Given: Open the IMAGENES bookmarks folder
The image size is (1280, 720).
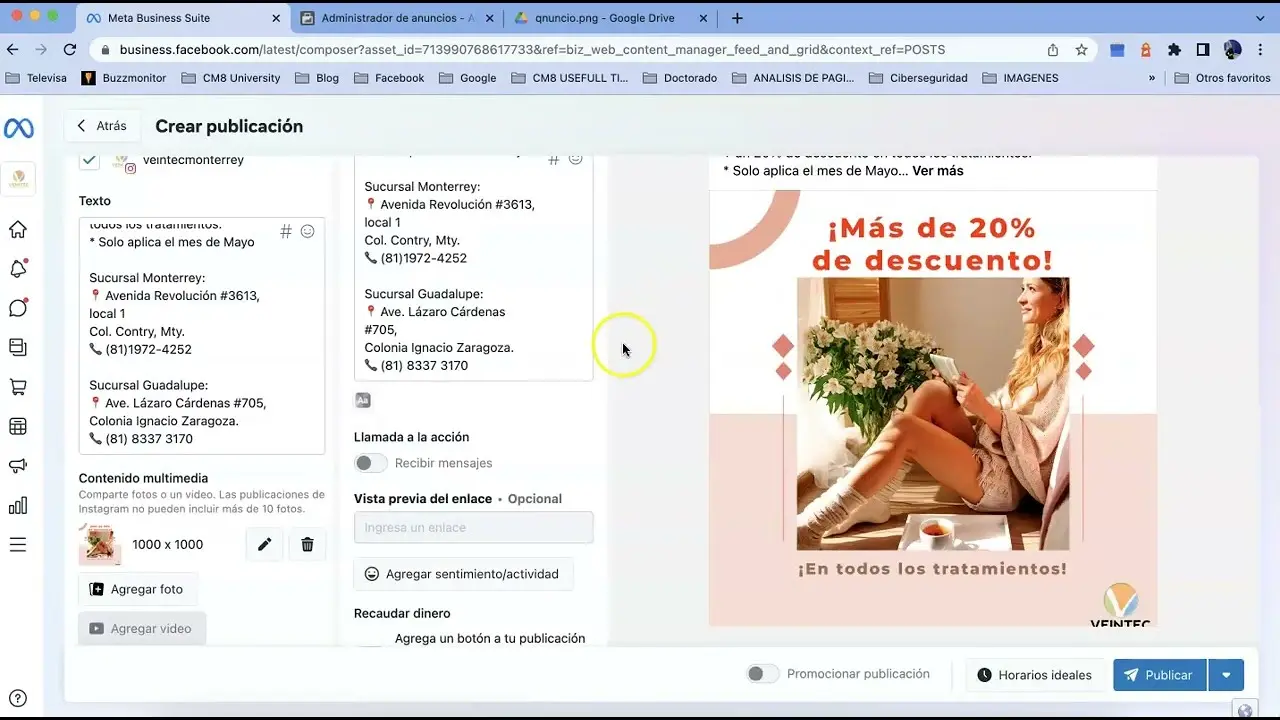Looking at the screenshot, I should (x=1020, y=78).
